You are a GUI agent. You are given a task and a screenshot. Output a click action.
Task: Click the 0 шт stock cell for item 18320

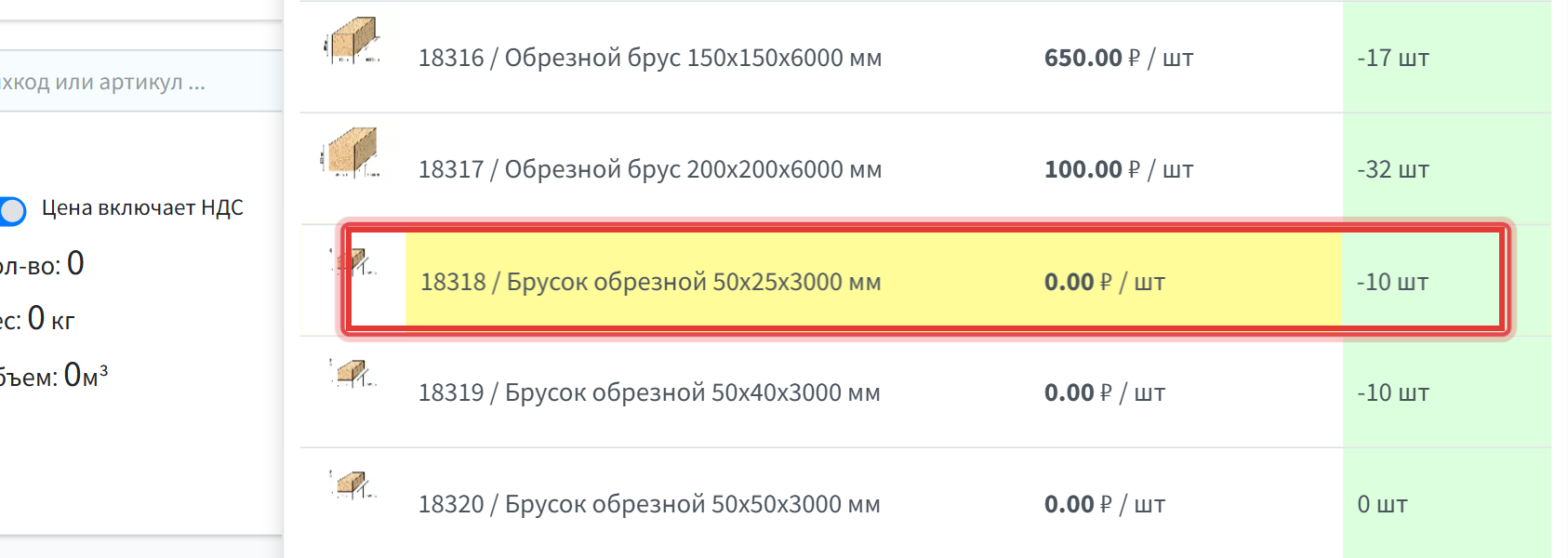[x=1446, y=504]
